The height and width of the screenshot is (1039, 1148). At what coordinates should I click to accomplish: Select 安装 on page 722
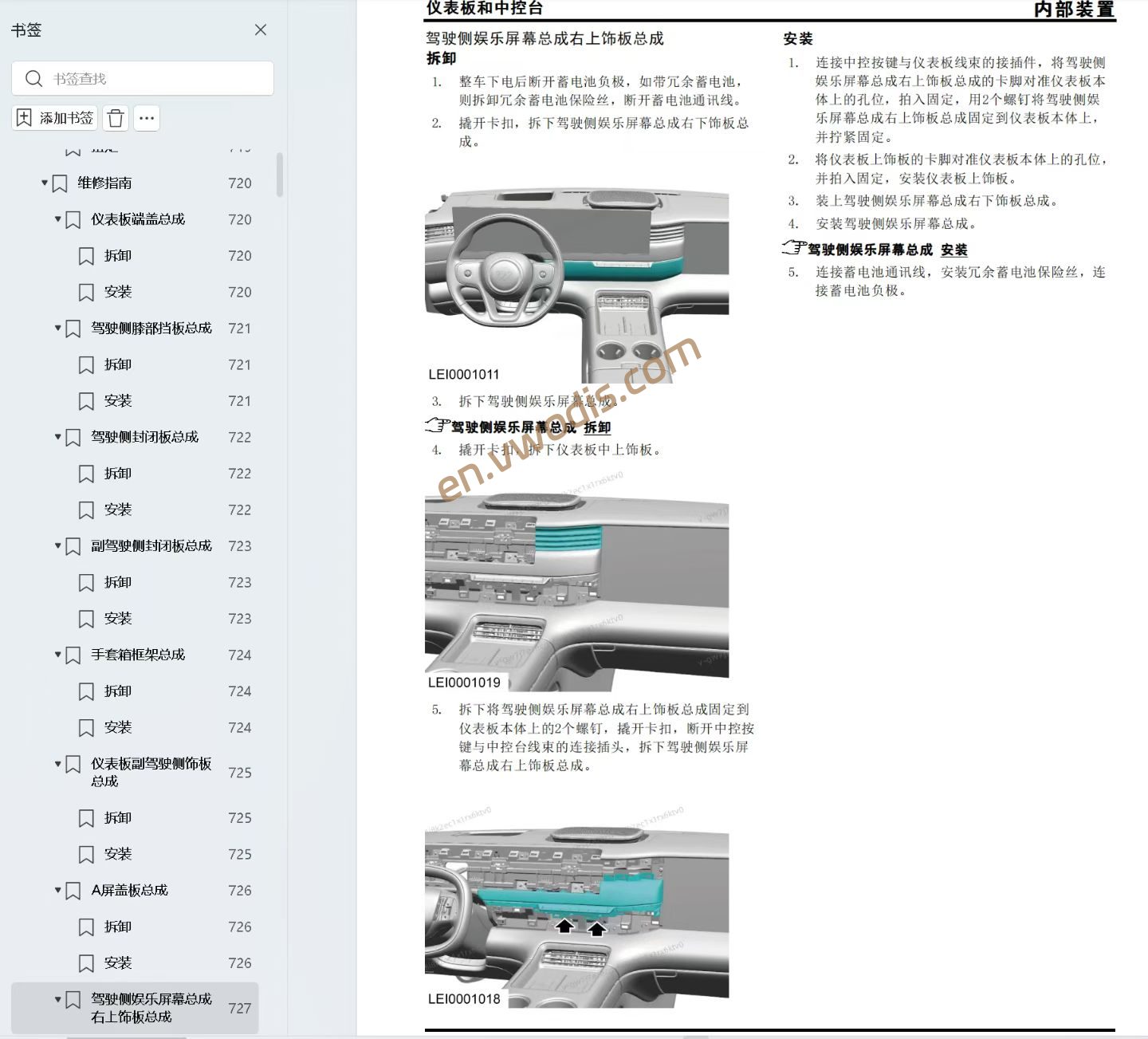(118, 509)
